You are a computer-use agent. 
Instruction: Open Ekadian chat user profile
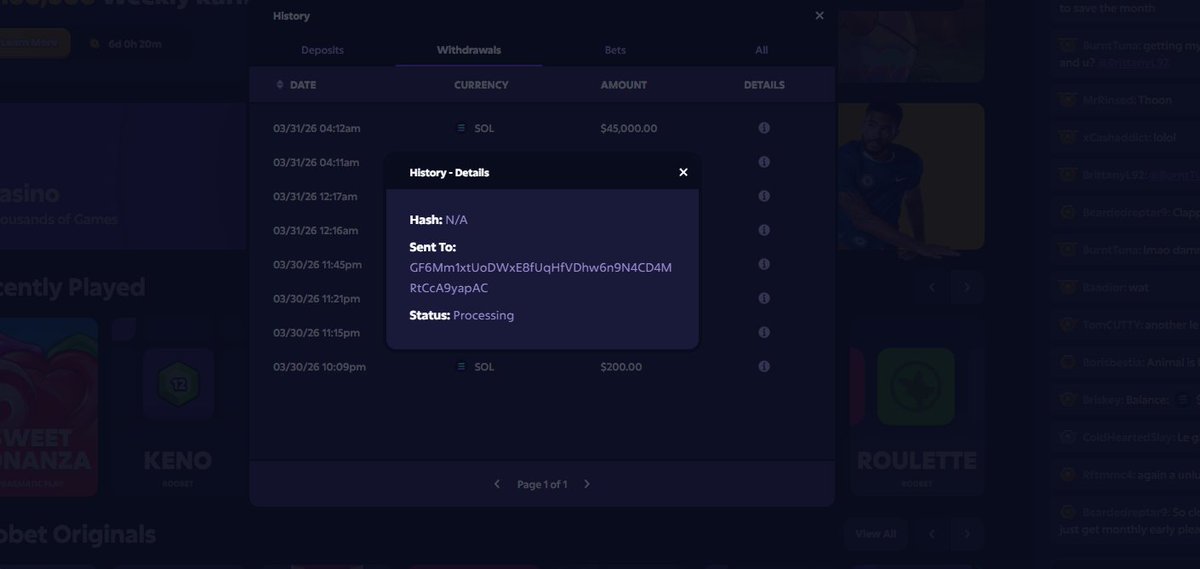tap(1105, 287)
